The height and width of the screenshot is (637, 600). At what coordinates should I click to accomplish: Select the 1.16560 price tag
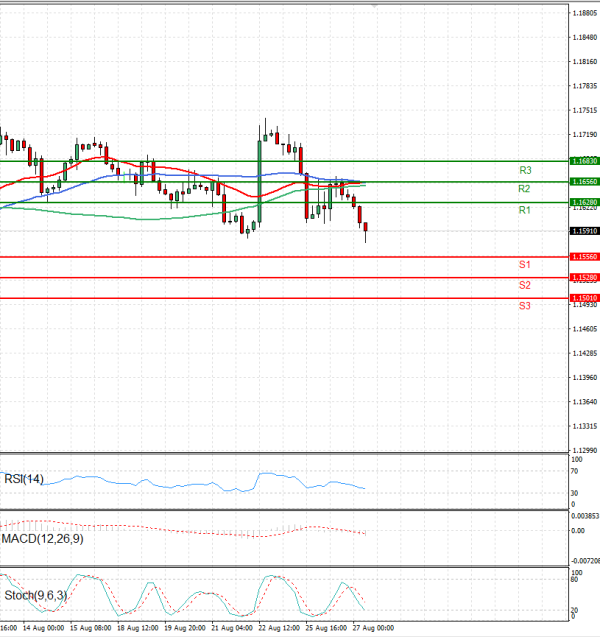pos(585,182)
